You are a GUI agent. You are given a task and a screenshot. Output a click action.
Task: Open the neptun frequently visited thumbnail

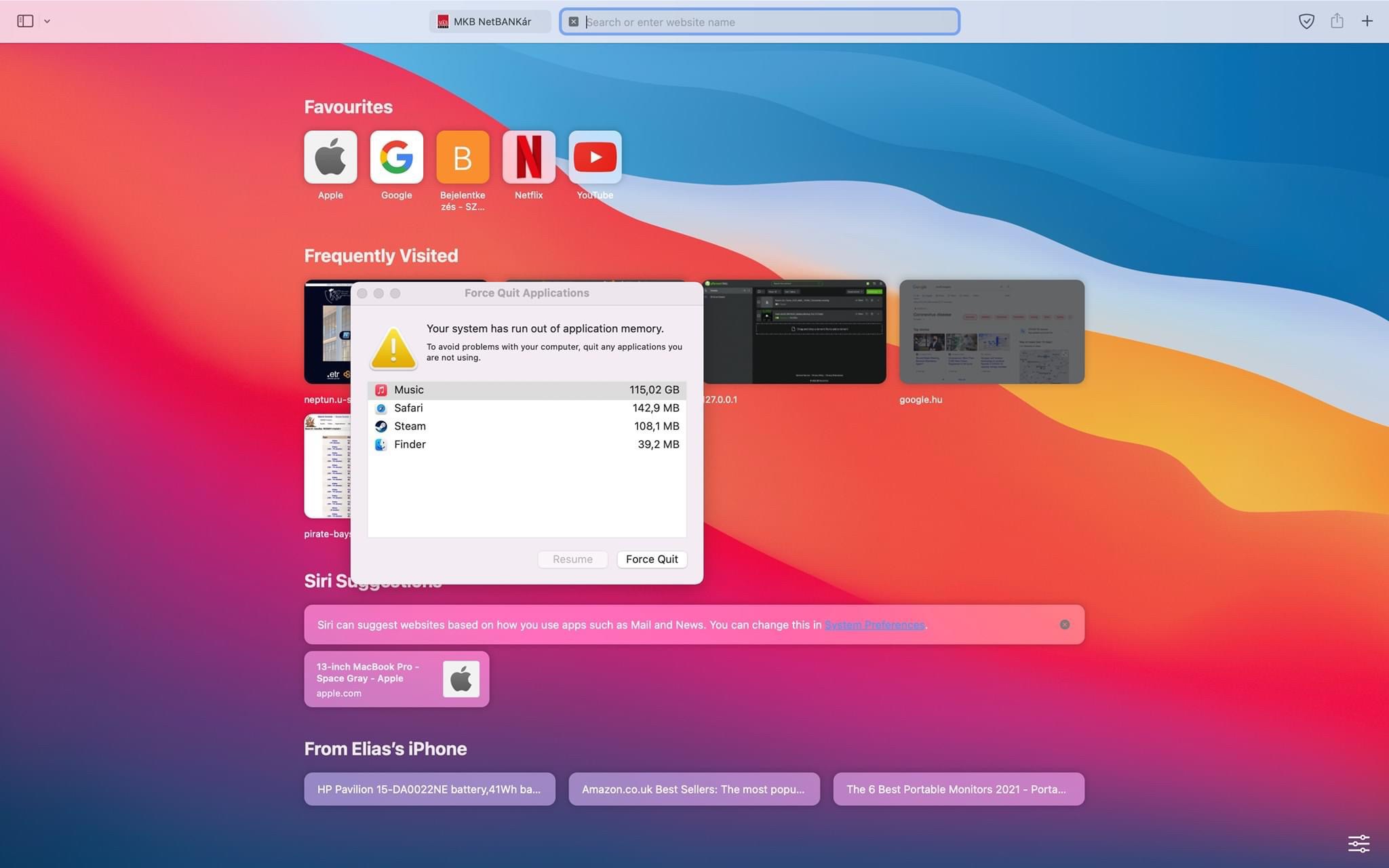(327, 332)
